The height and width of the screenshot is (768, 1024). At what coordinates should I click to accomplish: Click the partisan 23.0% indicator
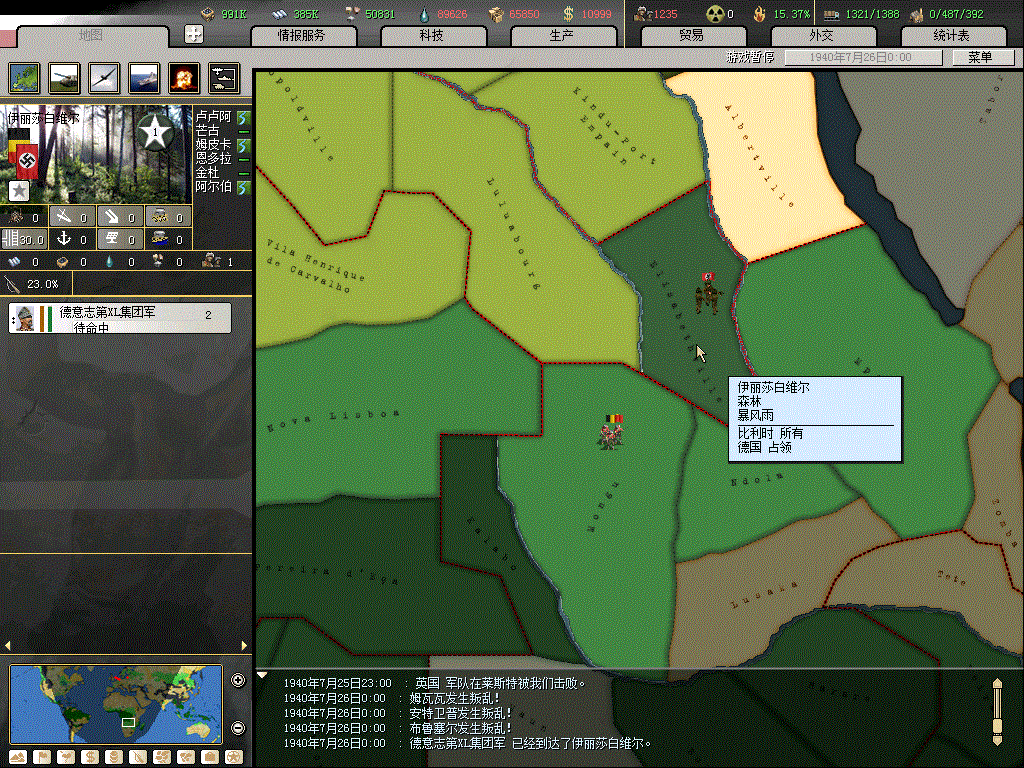coord(36,284)
